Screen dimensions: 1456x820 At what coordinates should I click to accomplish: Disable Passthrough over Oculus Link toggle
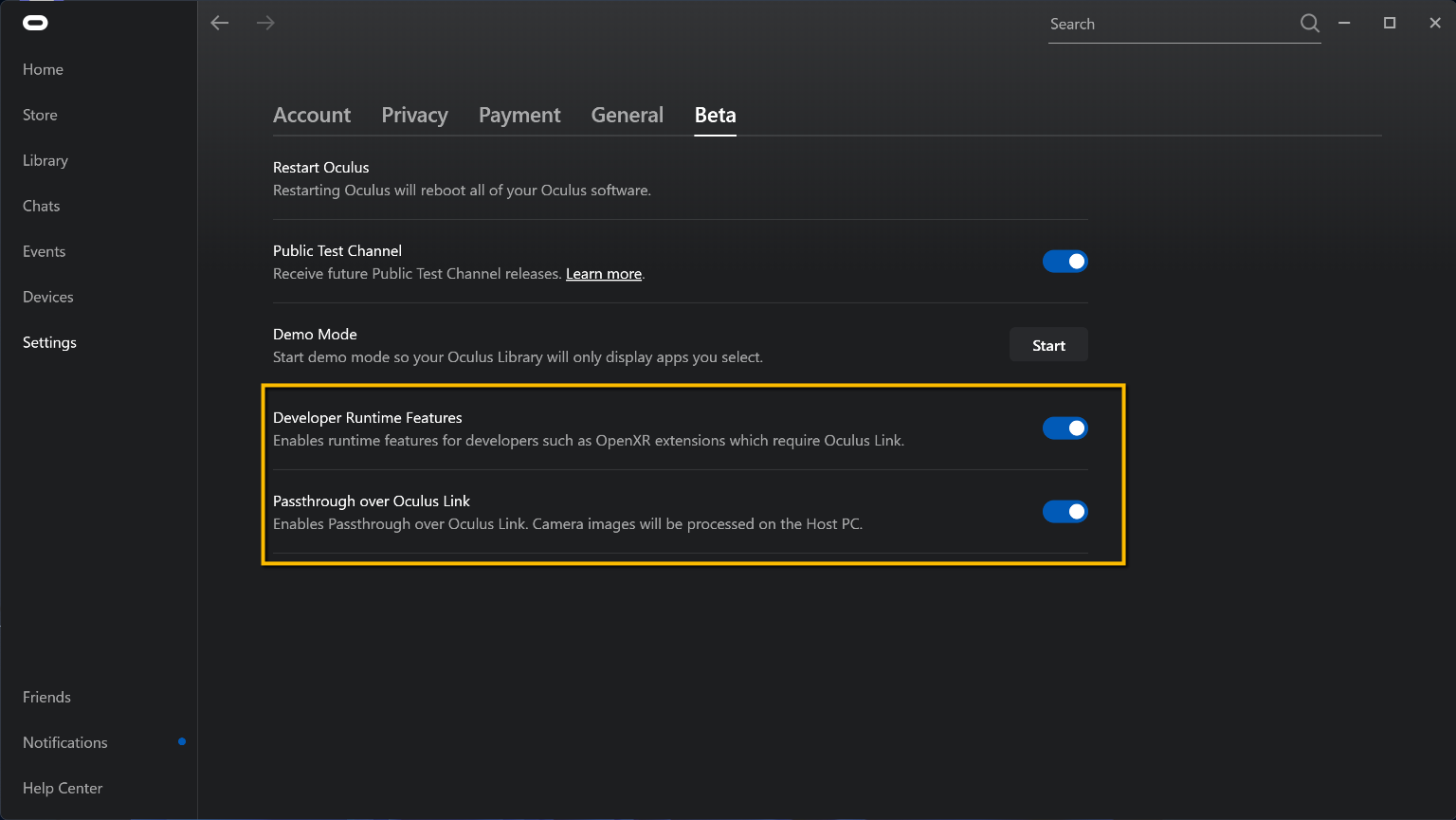click(x=1065, y=512)
